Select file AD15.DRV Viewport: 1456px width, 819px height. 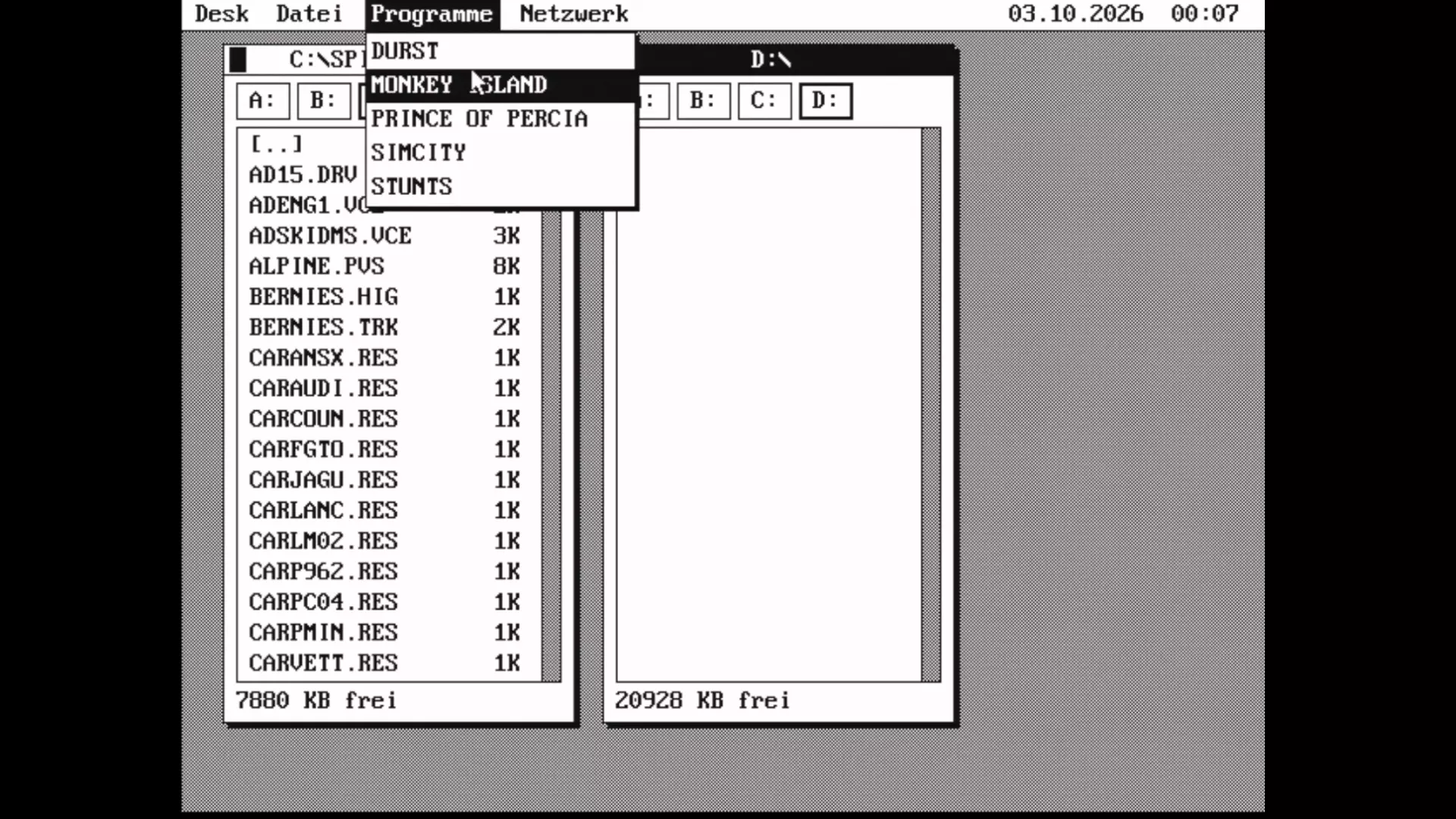coord(303,174)
